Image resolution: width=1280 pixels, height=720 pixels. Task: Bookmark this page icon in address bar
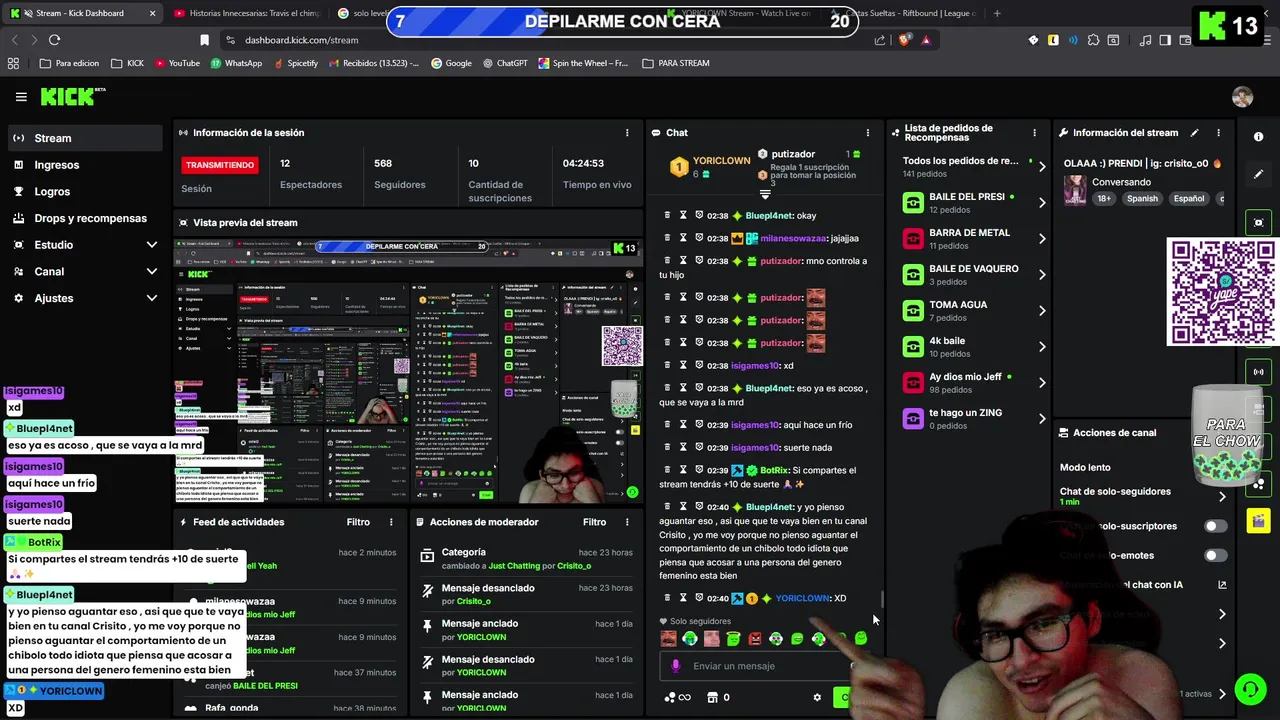(204, 40)
